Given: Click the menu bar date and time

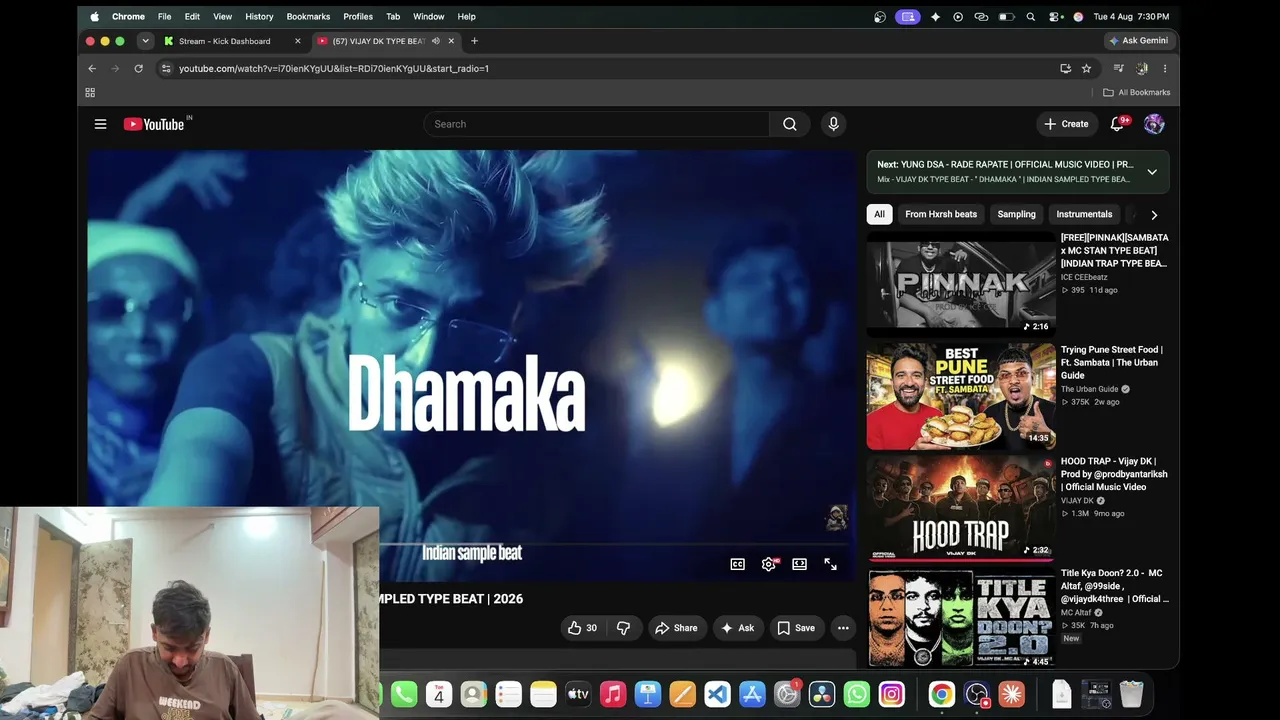Looking at the screenshot, I should (1131, 16).
